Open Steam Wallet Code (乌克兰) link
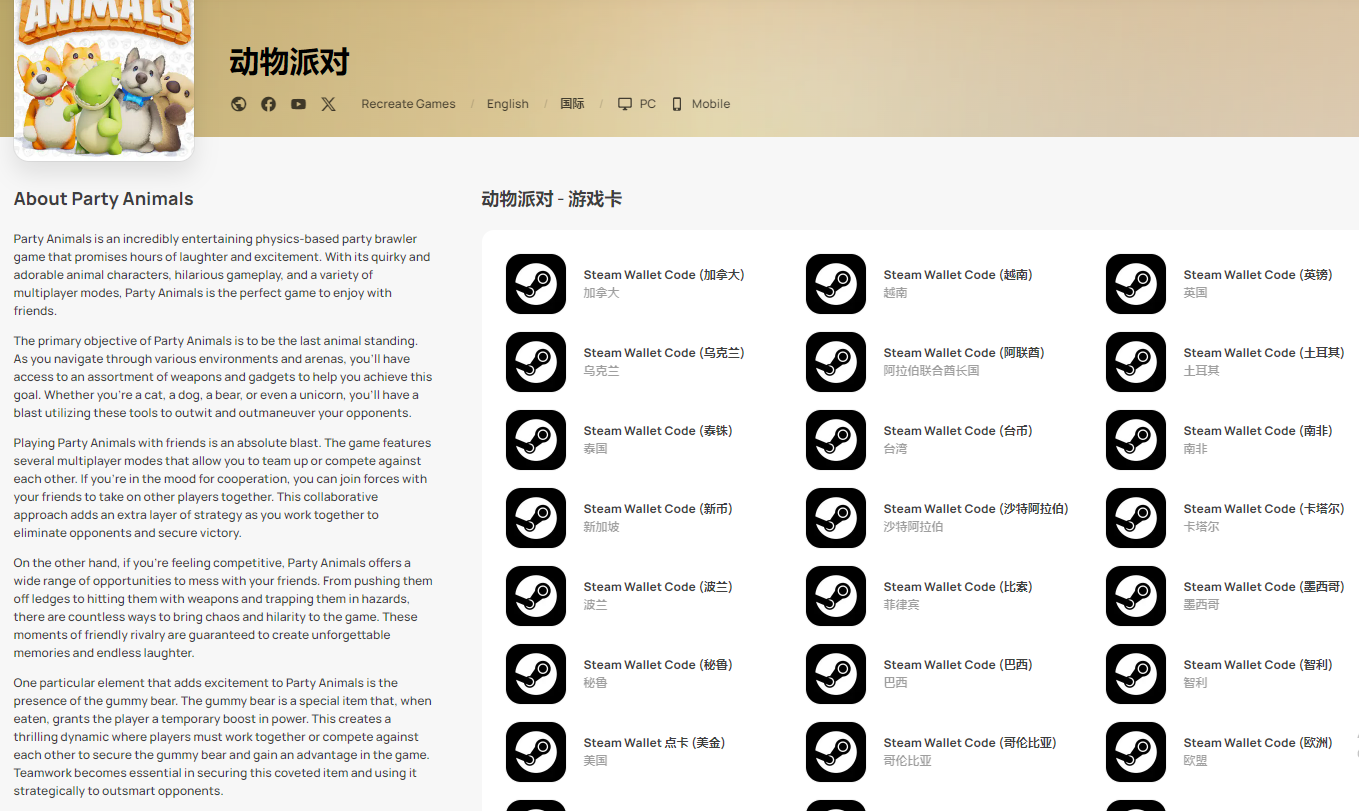The height and width of the screenshot is (811, 1359). 664,353
